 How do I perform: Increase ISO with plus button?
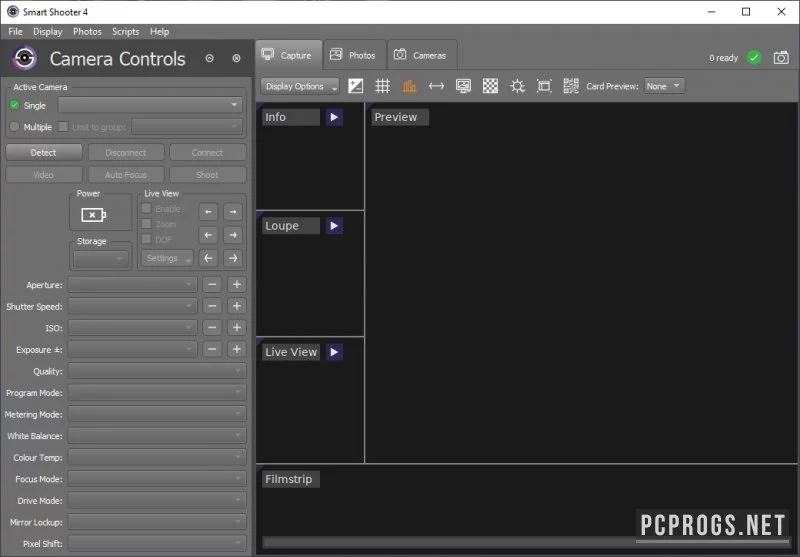237,327
